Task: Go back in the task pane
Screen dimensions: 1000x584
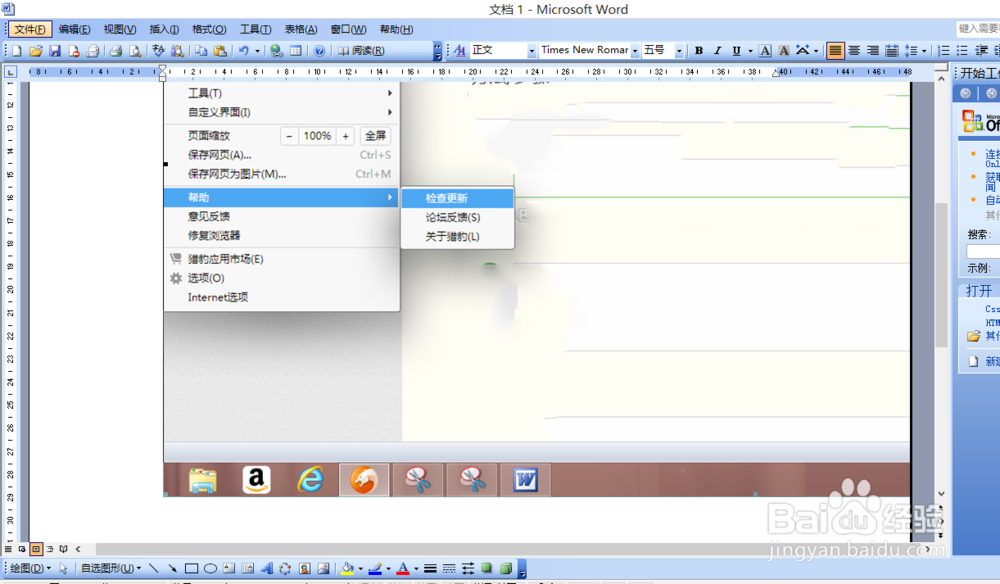Action: click(x=966, y=93)
